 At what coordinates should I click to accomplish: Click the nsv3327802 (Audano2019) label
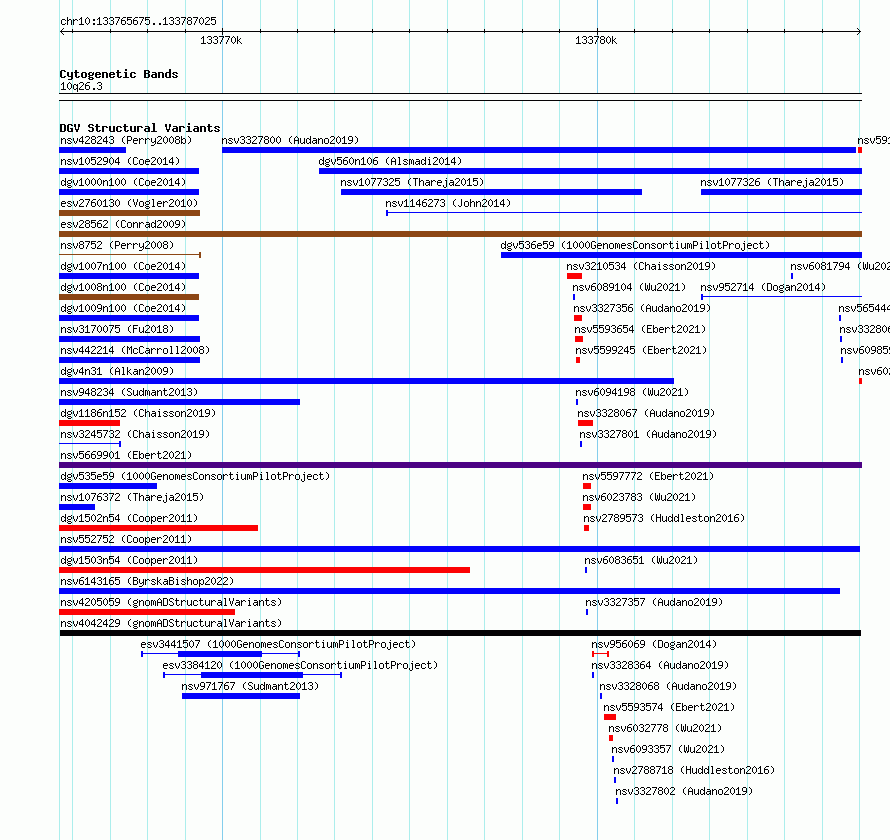684,791
